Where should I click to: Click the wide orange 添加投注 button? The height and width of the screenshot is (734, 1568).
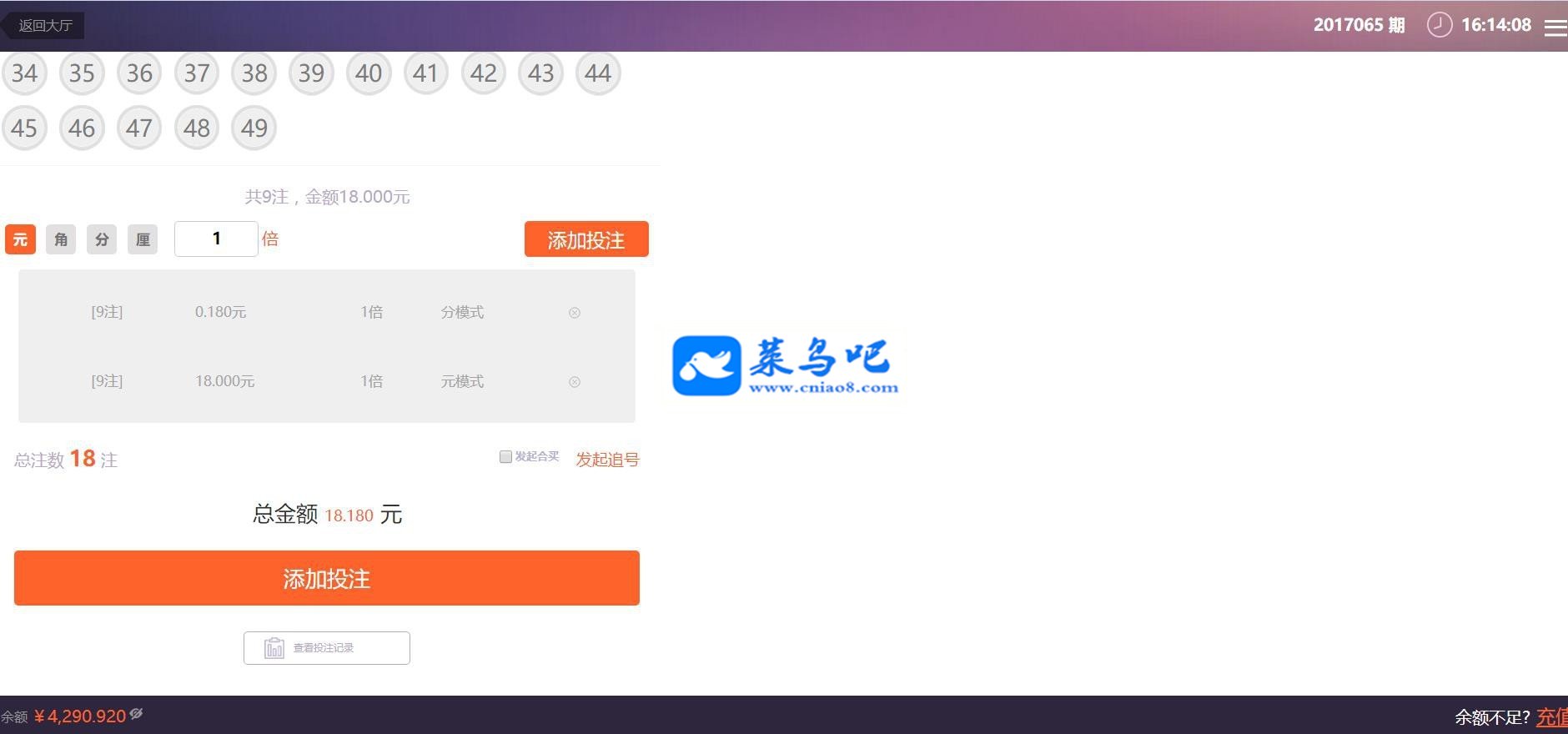[x=327, y=578]
